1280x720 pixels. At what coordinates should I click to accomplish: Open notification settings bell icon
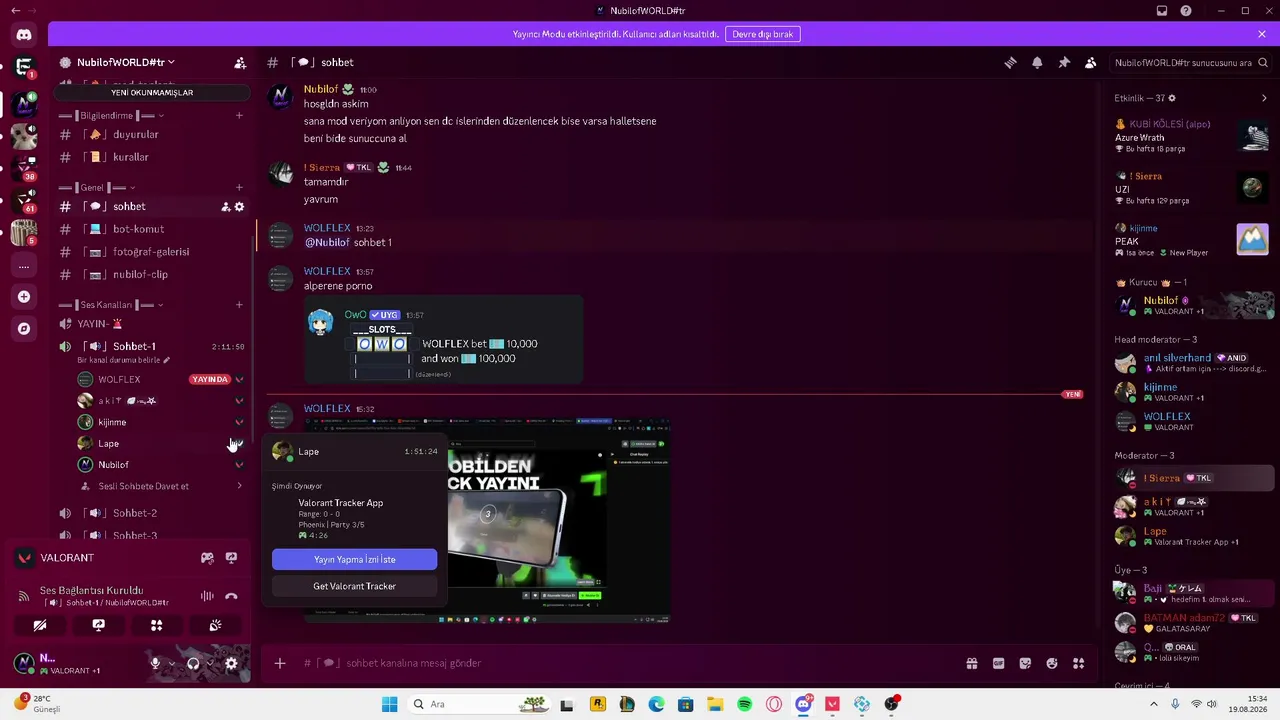(x=1037, y=62)
